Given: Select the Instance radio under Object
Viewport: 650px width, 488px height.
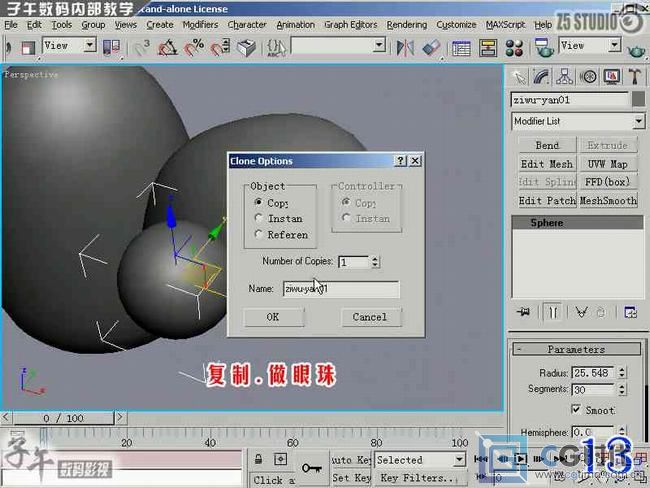Looking at the screenshot, I should click(x=259, y=218).
